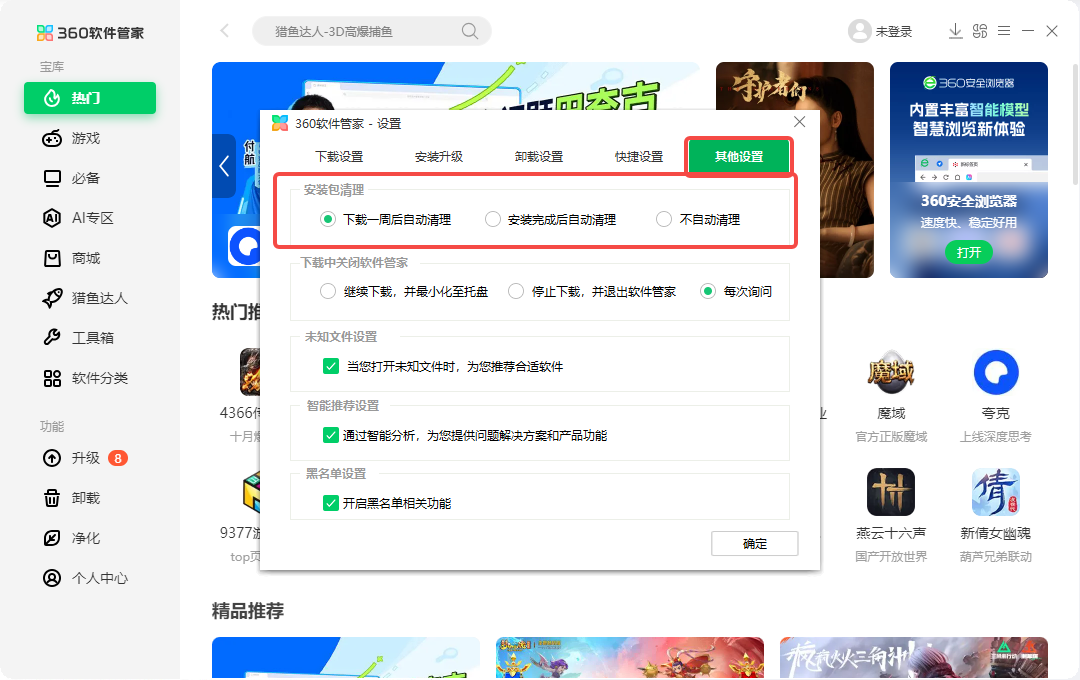Show previous banner with left arrow

click(x=224, y=166)
